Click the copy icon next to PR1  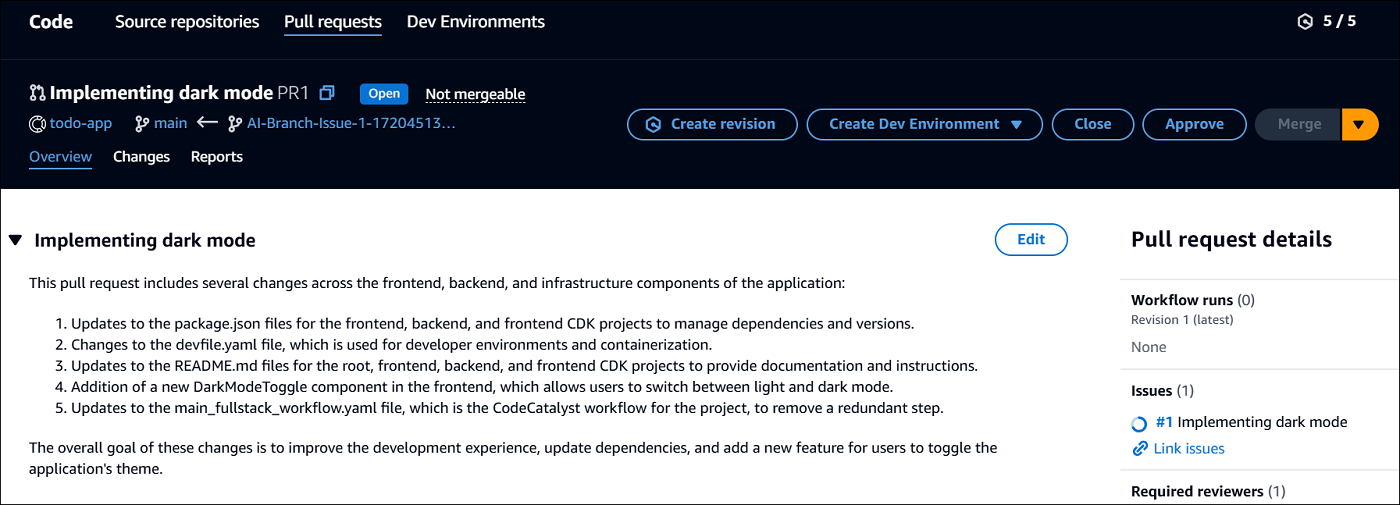coord(327,93)
